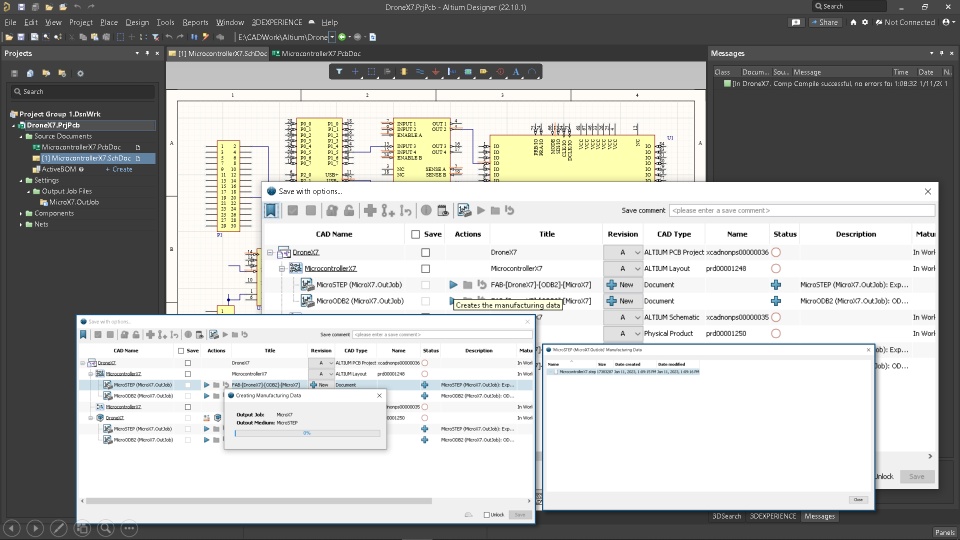Click the play action icon for MicroSTEP in the small Save dialog
This screenshot has width=960, height=540.
(207, 385)
